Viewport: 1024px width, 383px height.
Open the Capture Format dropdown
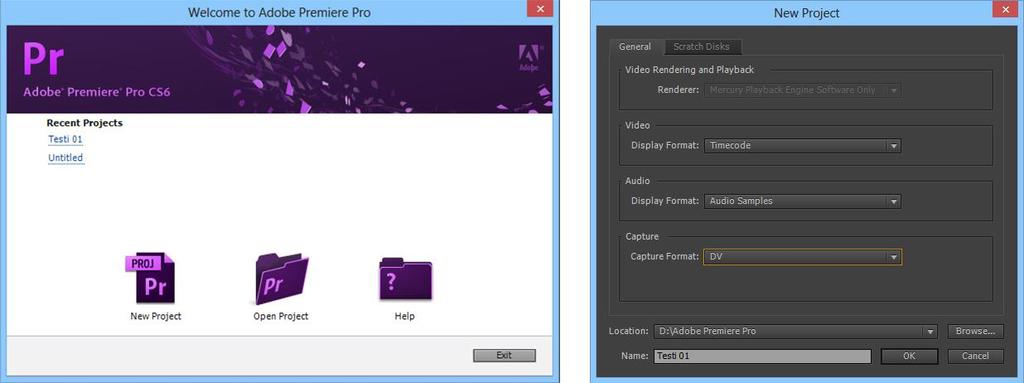coord(803,257)
